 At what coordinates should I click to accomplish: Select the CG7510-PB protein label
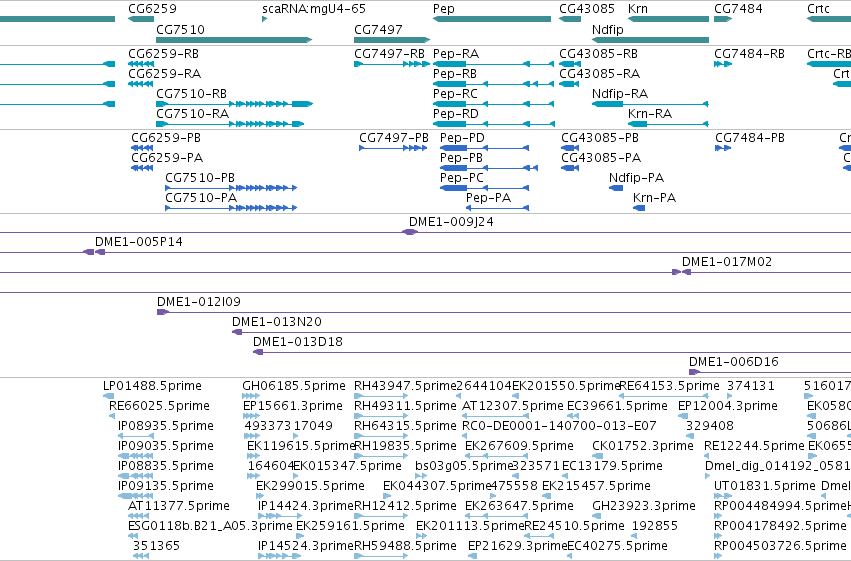point(200,178)
